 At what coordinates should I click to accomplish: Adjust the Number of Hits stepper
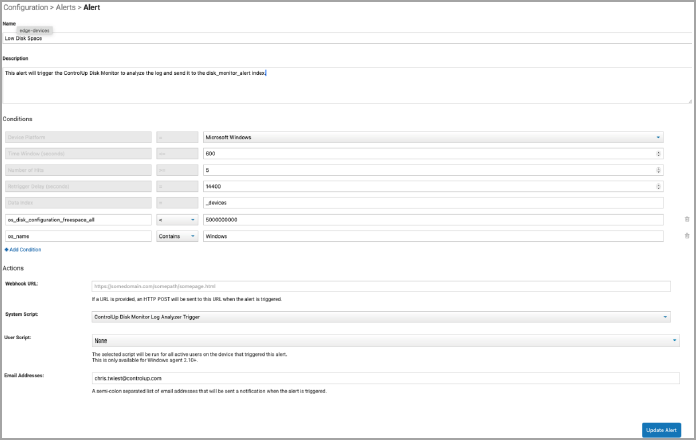pos(658,170)
